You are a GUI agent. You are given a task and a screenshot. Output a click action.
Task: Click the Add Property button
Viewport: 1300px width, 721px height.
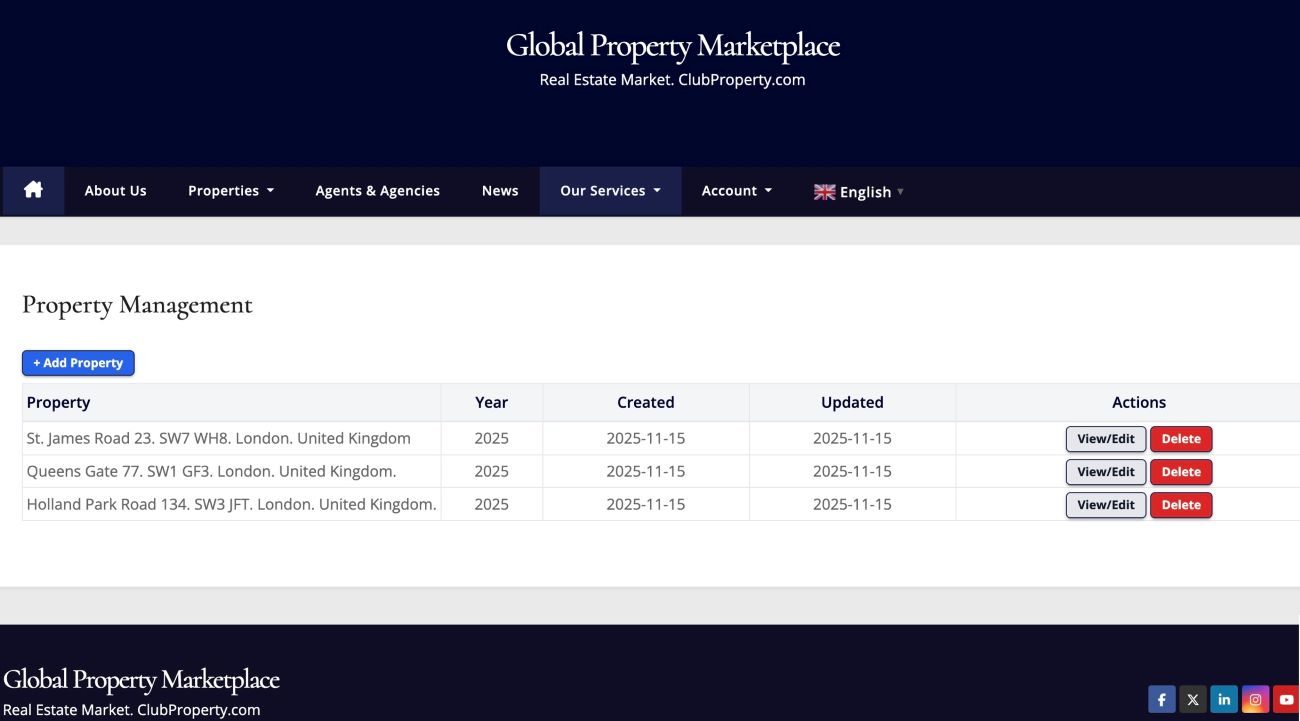(x=78, y=362)
